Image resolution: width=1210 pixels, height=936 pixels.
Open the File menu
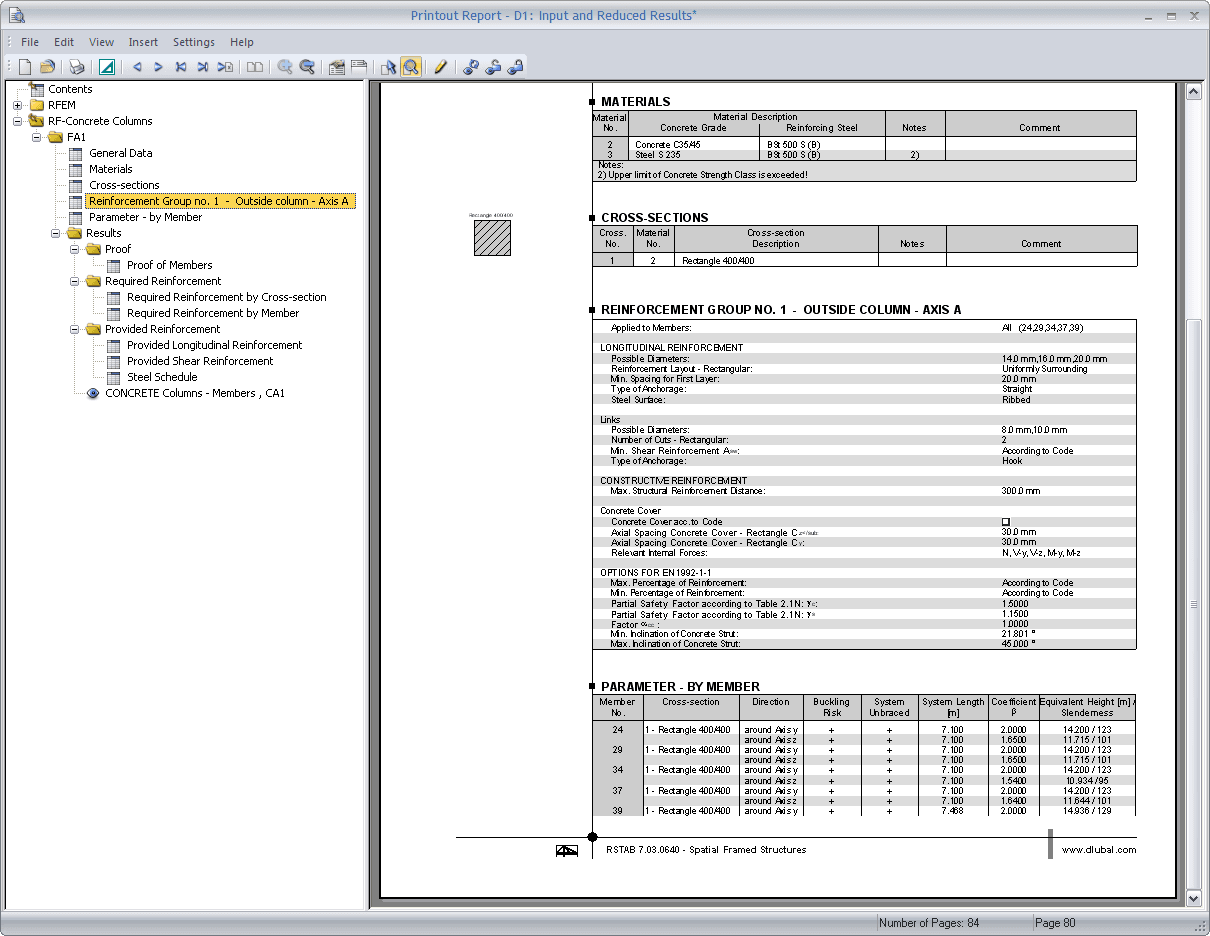click(x=30, y=42)
